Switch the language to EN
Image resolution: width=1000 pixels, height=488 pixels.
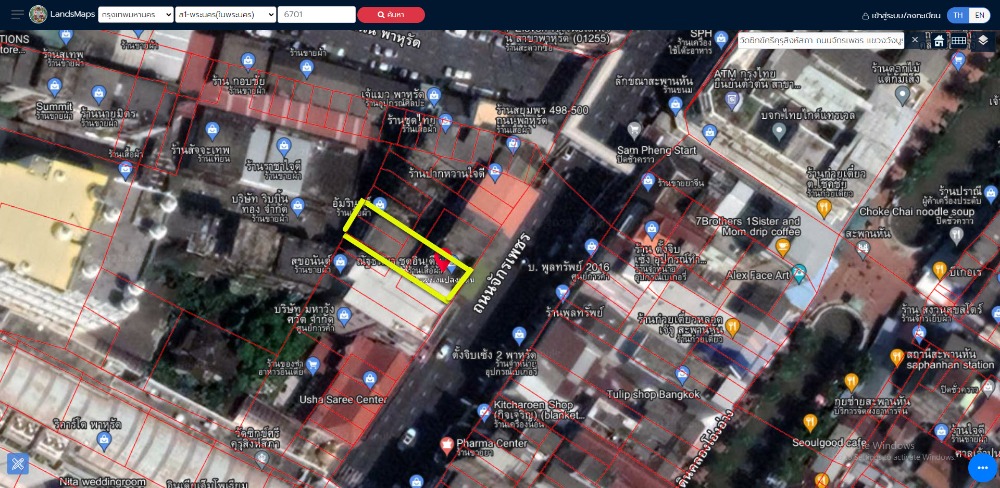tap(980, 15)
